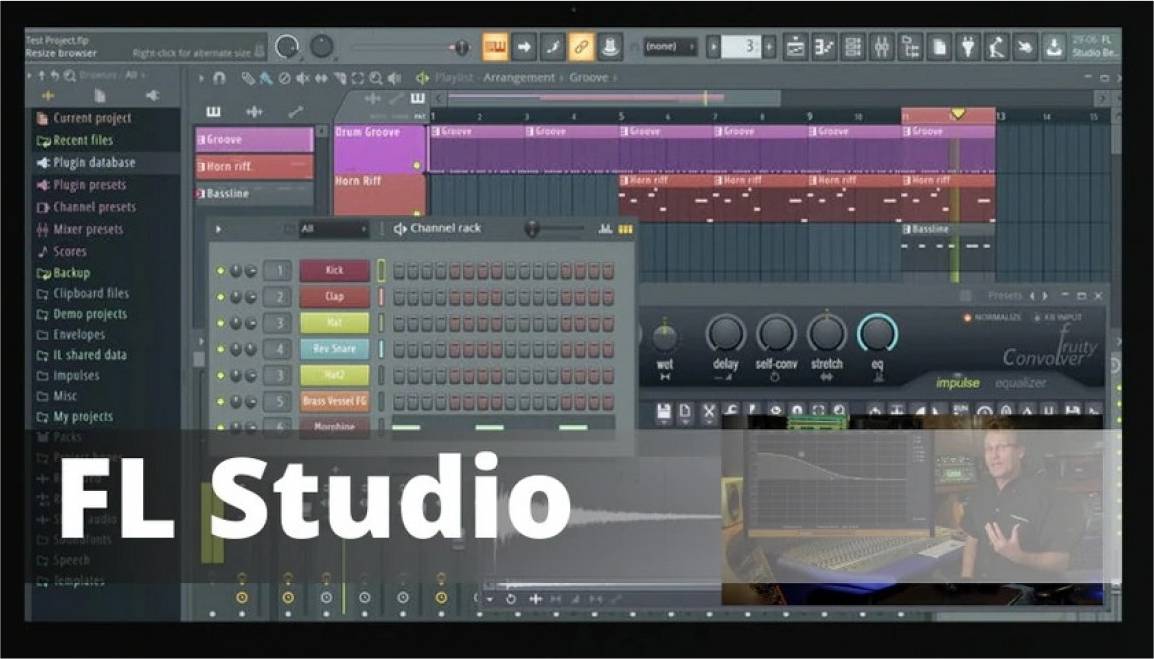The height and width of the screenshot is (659, 1154).
Task: Select the playback speaker tool in playlist
Action: tap(394, 77)
